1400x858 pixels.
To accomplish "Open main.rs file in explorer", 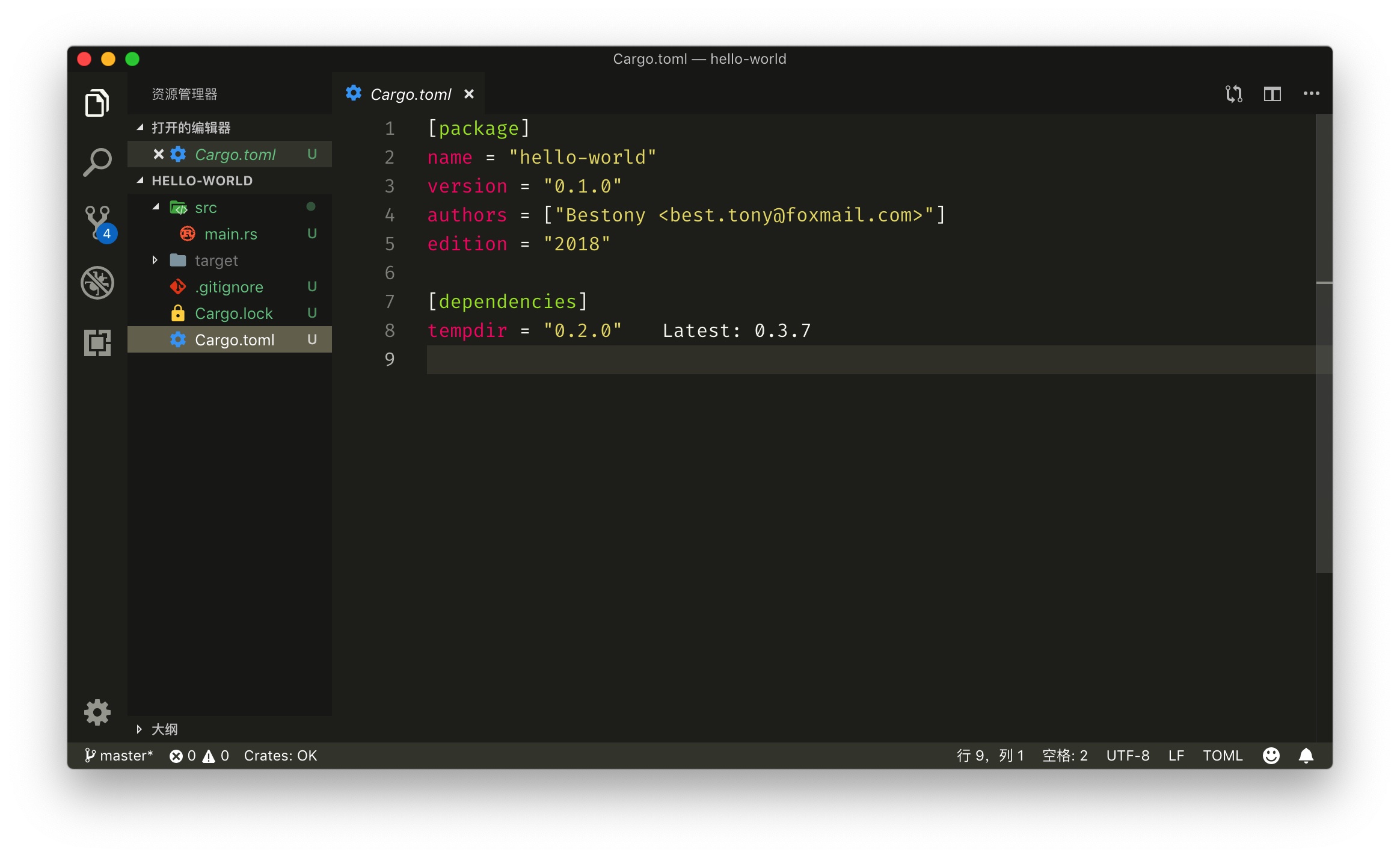I will (x=230, y=234).
